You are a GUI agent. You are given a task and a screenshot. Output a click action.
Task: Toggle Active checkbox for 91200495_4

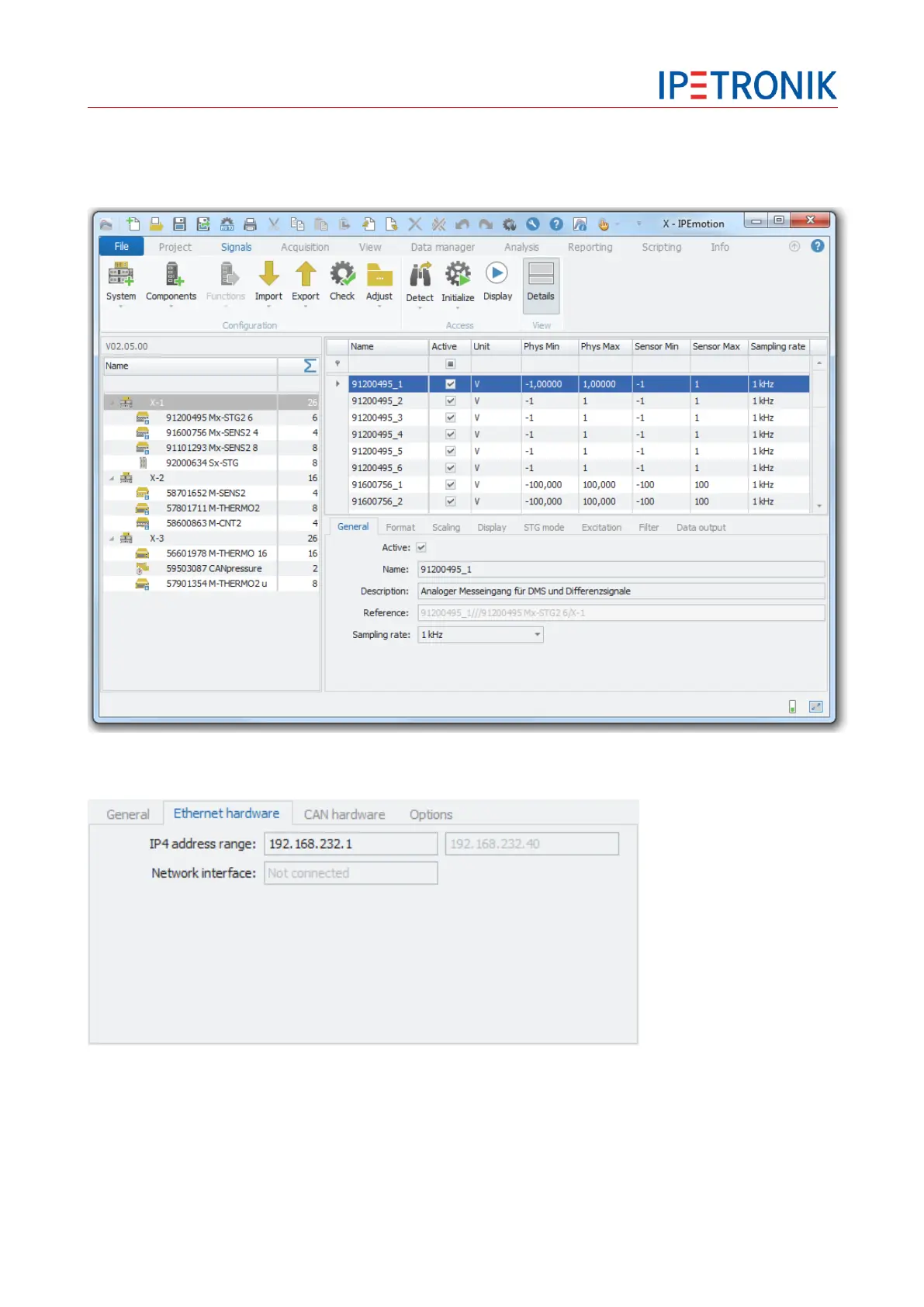point(450,435)
